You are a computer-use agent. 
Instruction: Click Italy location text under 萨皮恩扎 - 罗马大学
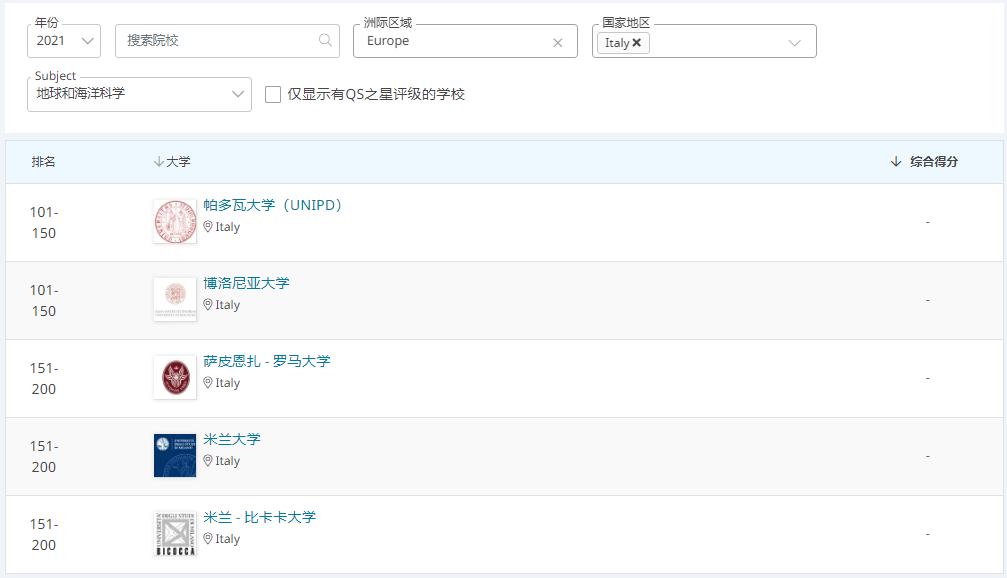point(227,383)
